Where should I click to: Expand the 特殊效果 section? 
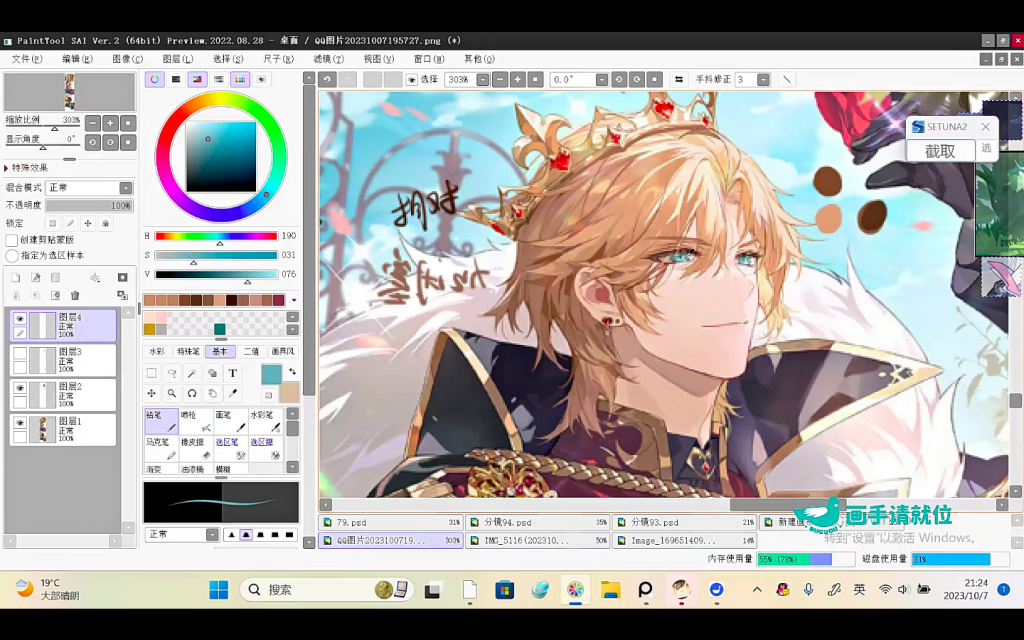click(7, 168)
